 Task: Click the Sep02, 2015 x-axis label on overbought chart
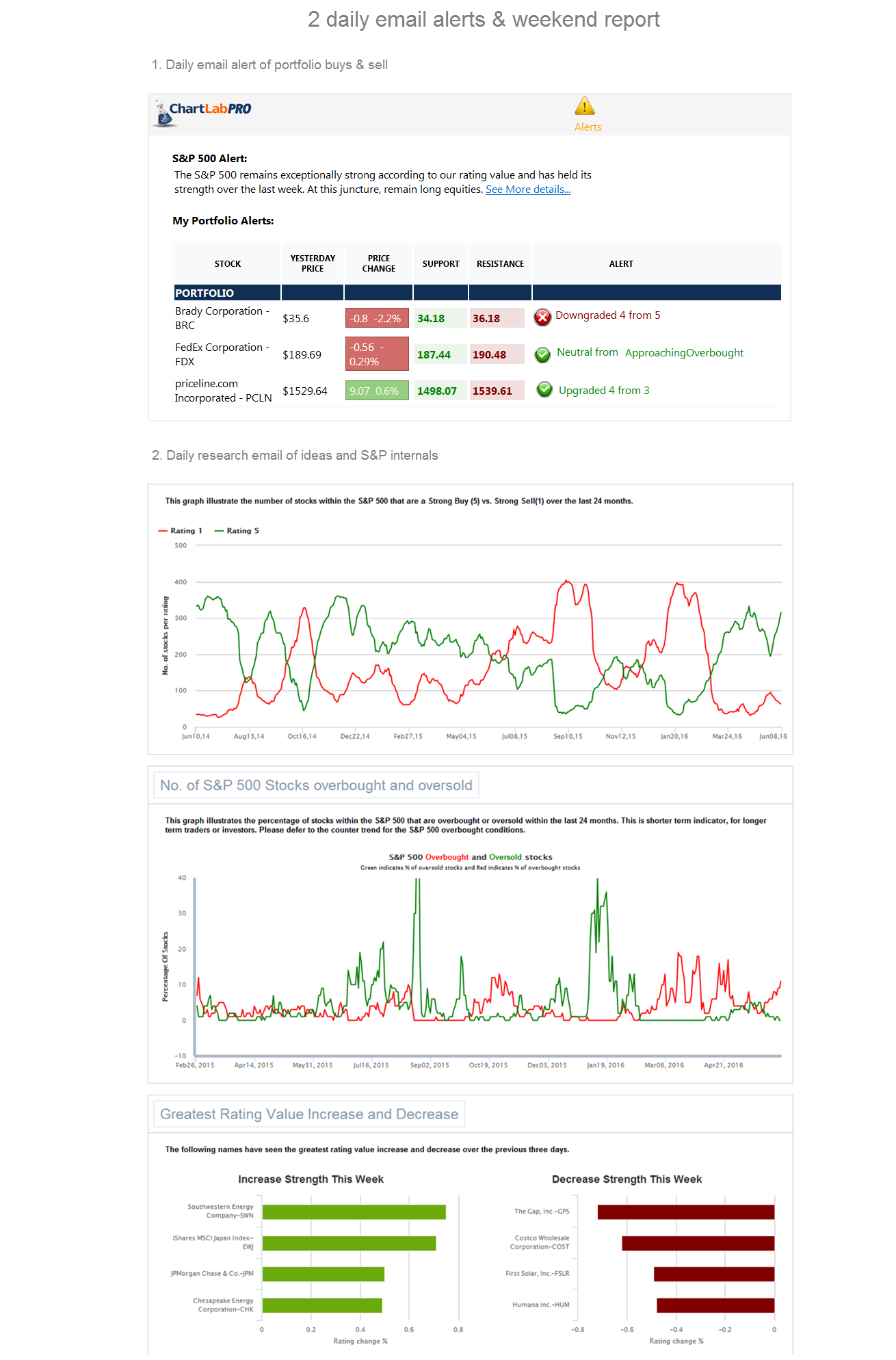(x=430, y=1065)
